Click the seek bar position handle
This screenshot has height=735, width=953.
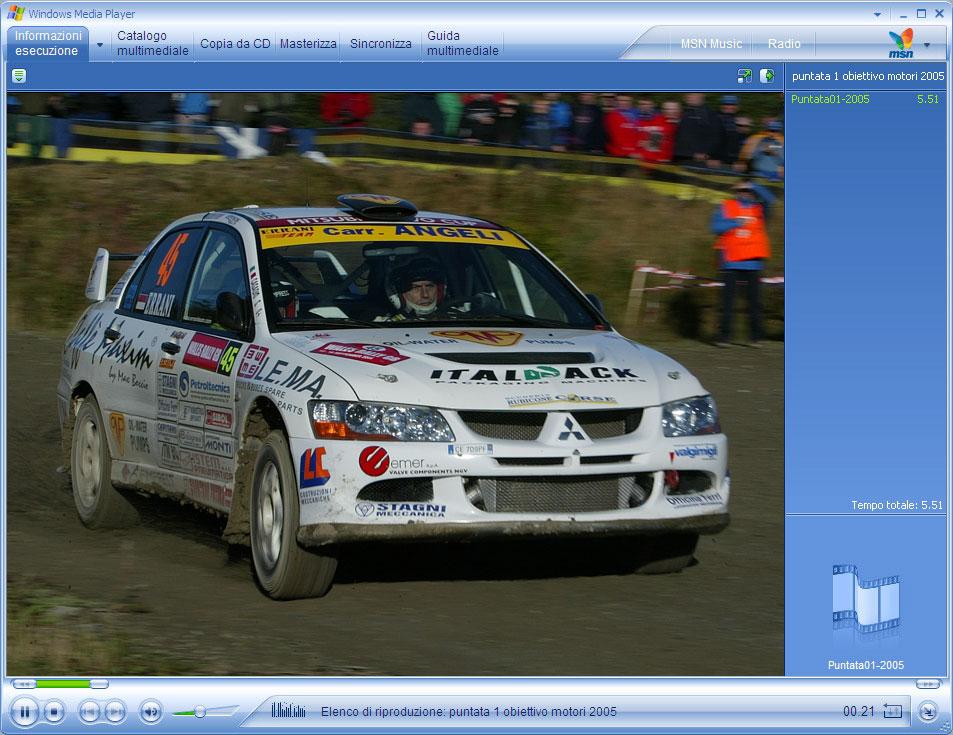click(99, 684)
